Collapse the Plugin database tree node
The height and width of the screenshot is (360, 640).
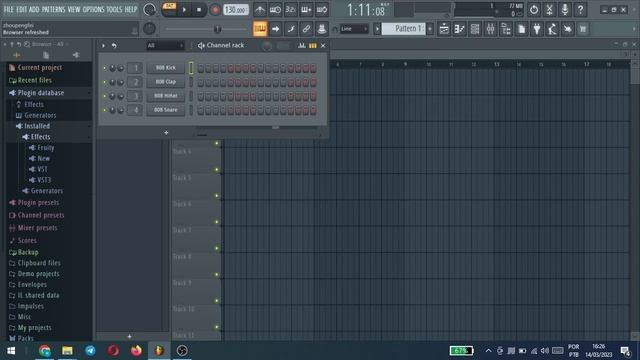pos(40,93)
